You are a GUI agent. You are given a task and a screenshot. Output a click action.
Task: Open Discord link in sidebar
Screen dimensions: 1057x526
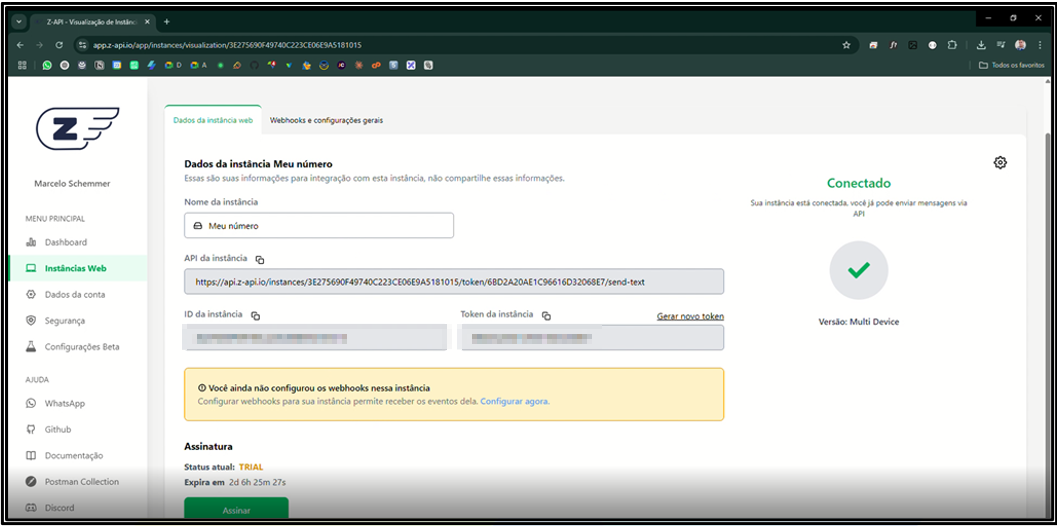coord(59,508)
